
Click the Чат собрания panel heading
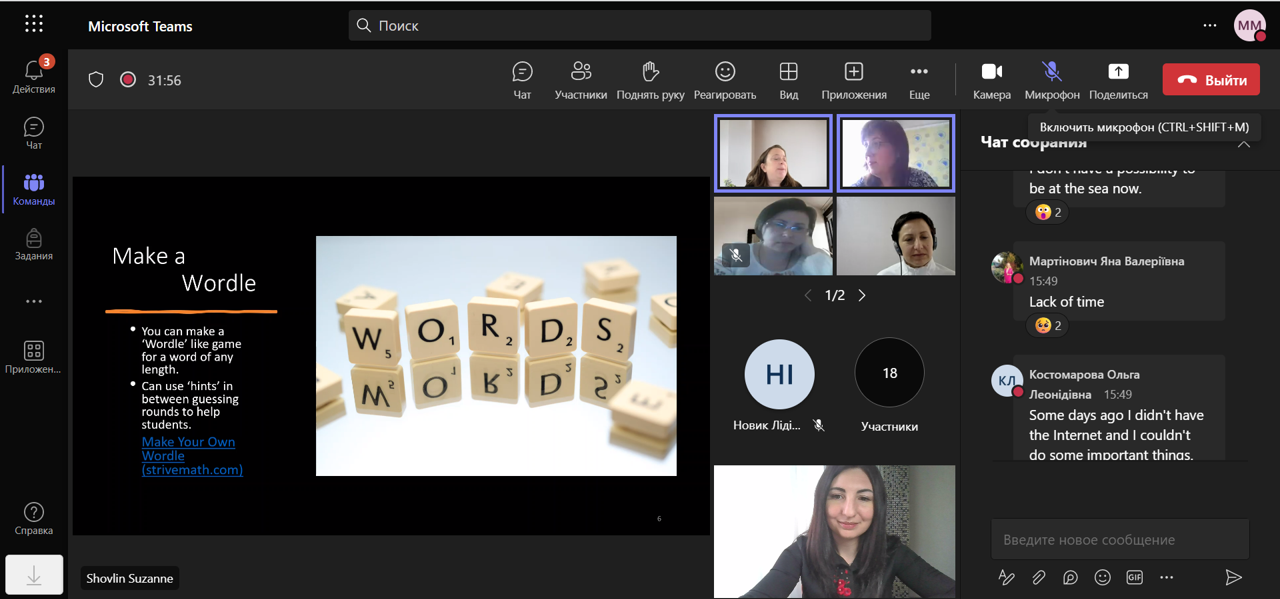[1034, 142]
